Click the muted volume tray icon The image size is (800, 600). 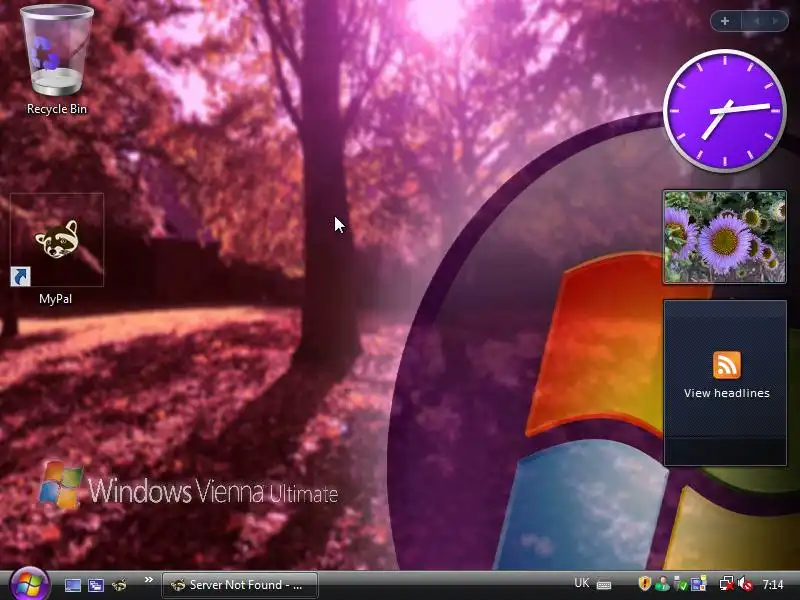tap(746, 584)
